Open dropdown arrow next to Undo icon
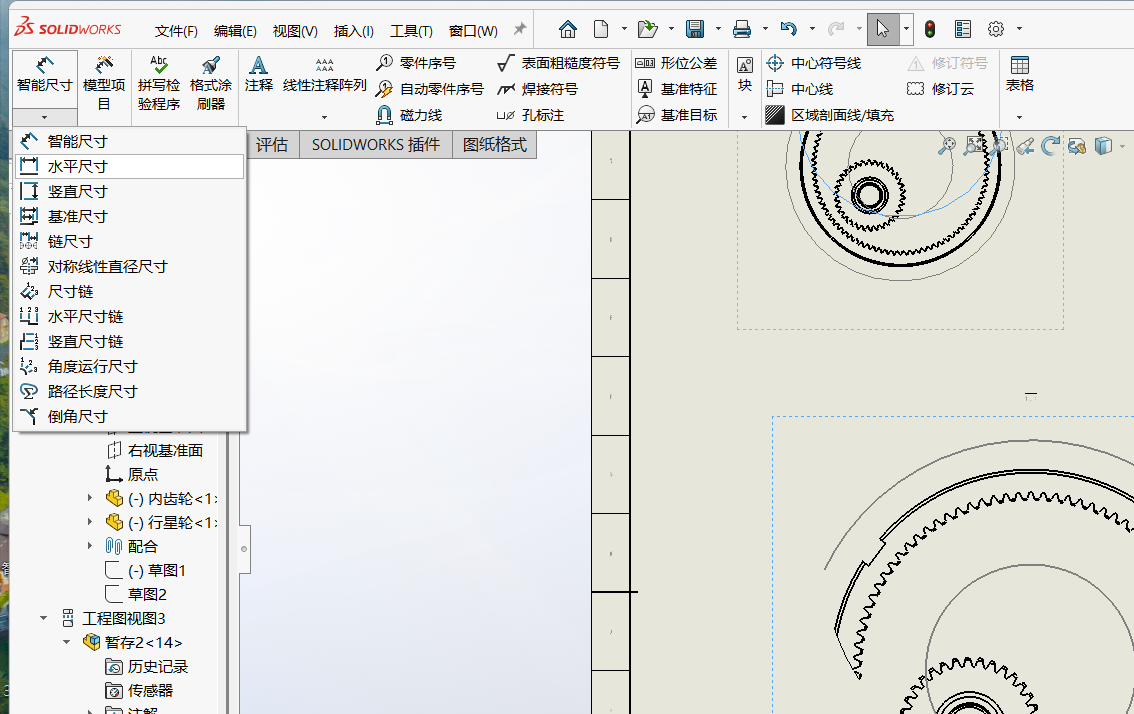The image size is (1134, 714). [x=812, y=29]
